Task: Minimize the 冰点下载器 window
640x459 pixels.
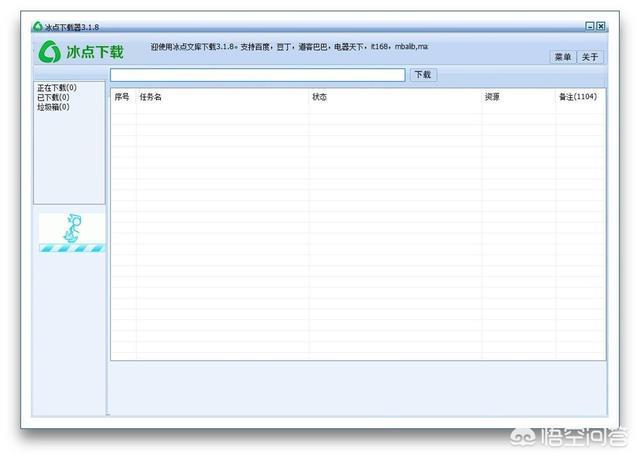Action: pyautogui.click(x=590, y=26)
